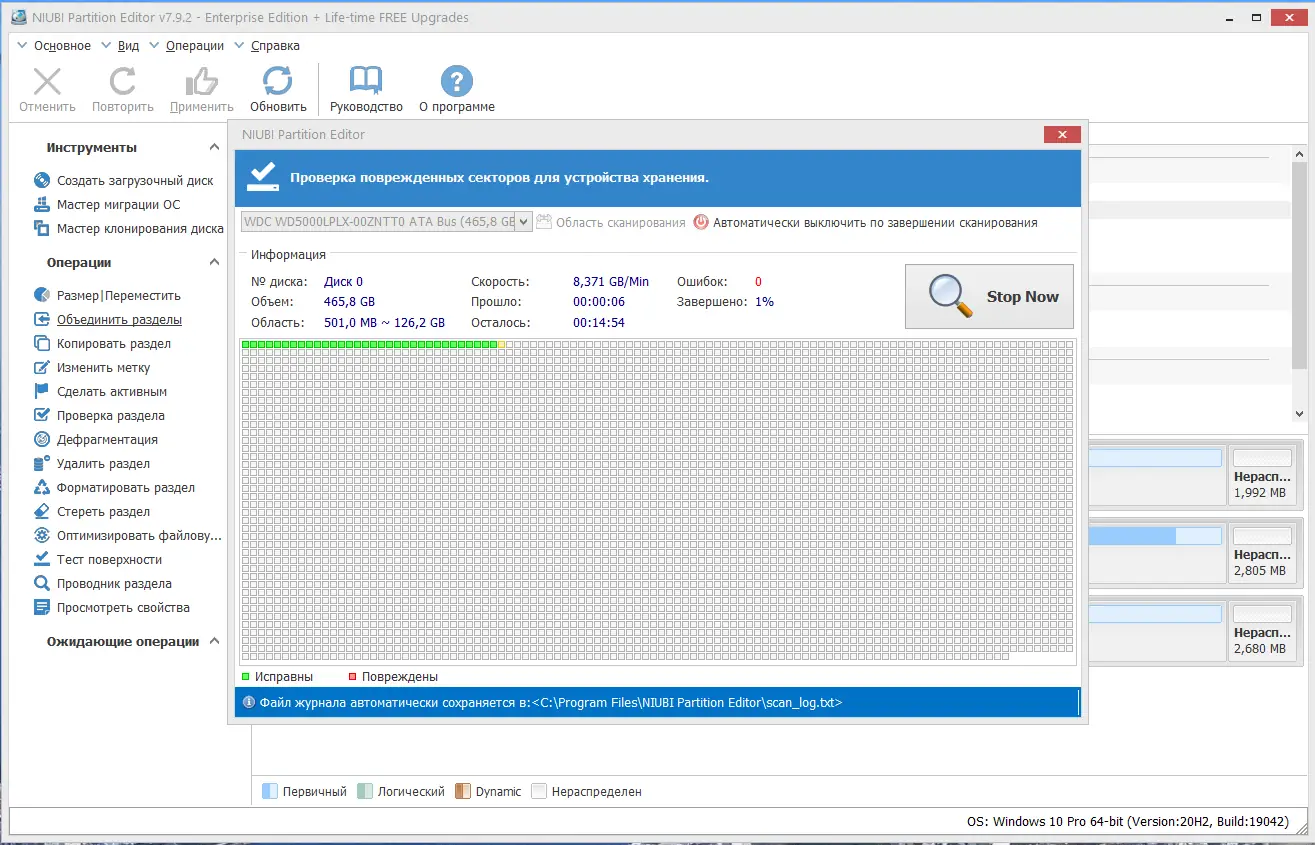Click the Логический legend swatch
The image size is (1315, 845).
pyautogui.click(x=365, y=791)
